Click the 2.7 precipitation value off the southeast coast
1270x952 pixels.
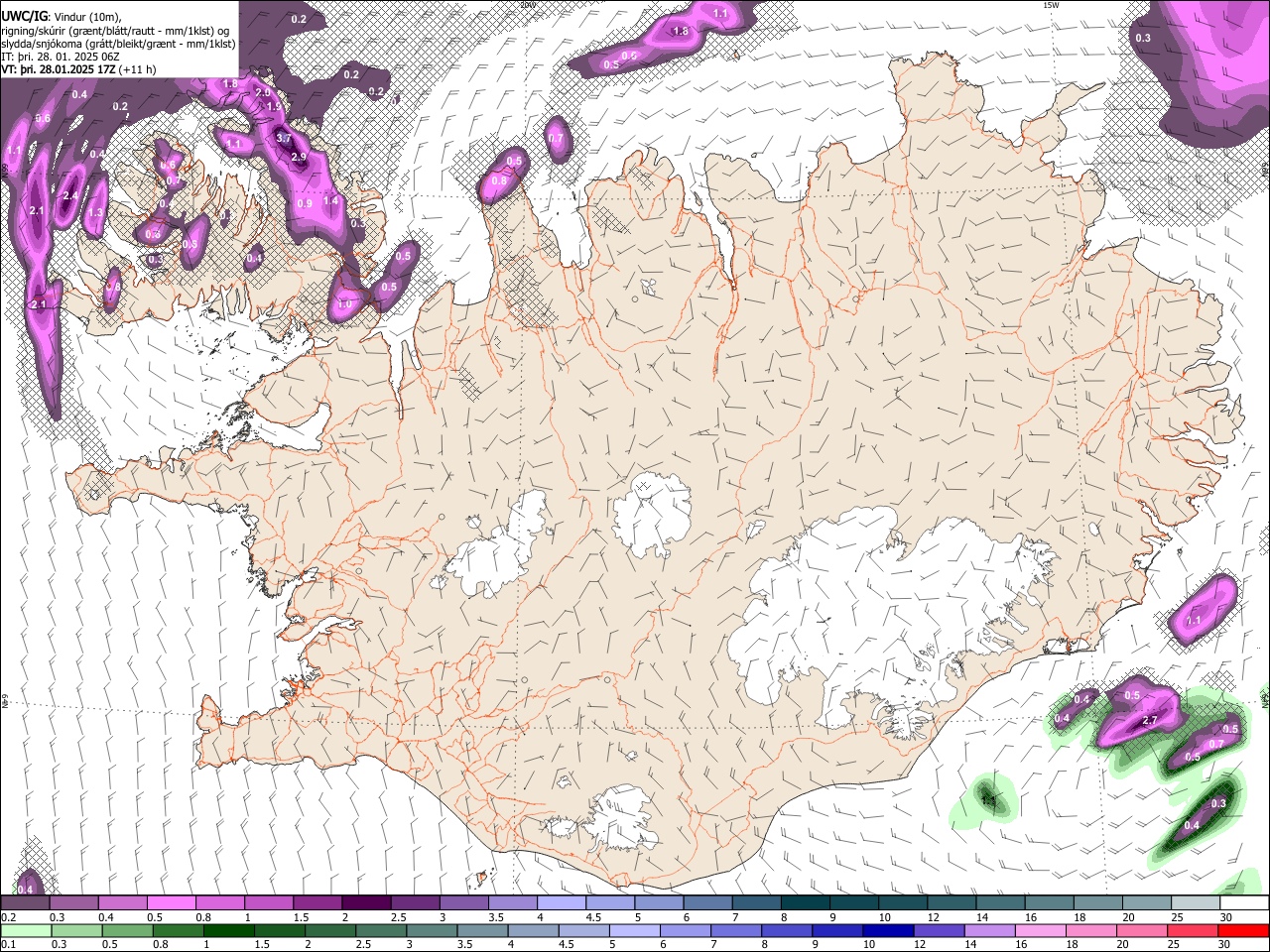click(x=1151, y=720)
